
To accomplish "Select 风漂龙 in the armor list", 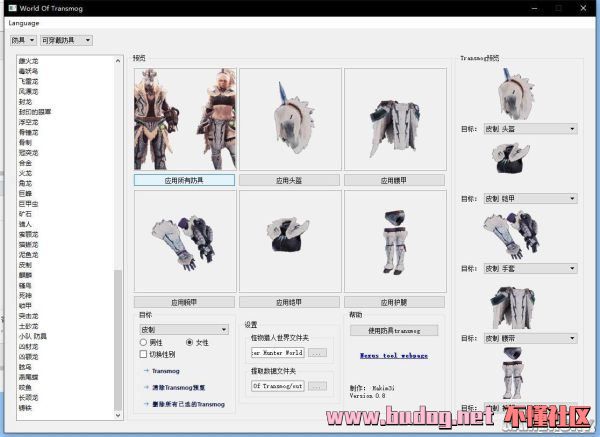I will [x=29, y=91].
